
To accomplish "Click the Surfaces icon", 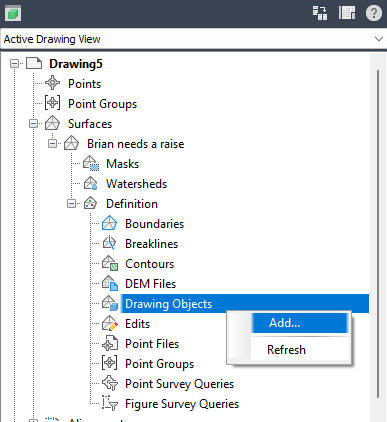I will pyautogui.click(x=52, y=123).
